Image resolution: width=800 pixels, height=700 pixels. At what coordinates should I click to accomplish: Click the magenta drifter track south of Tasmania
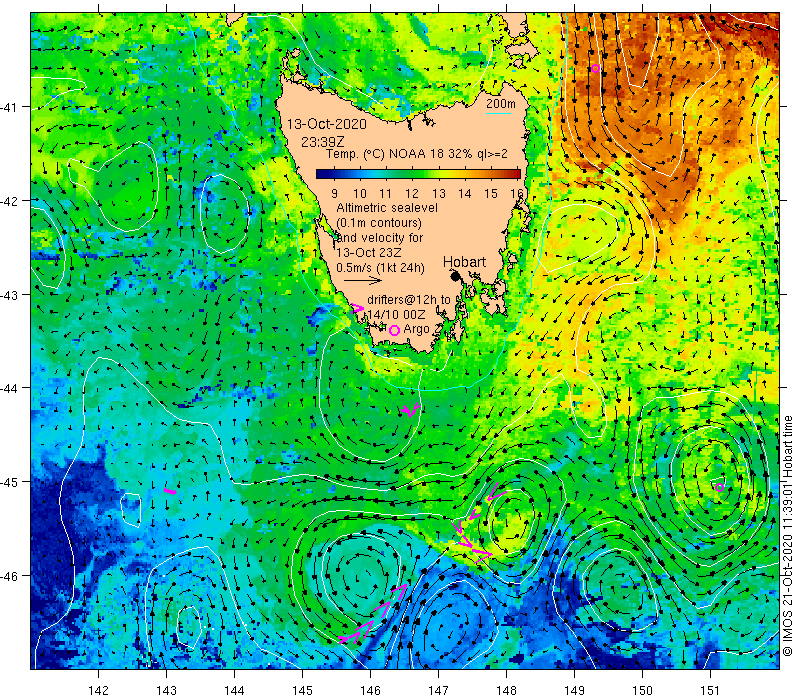(x=411, y=410)
